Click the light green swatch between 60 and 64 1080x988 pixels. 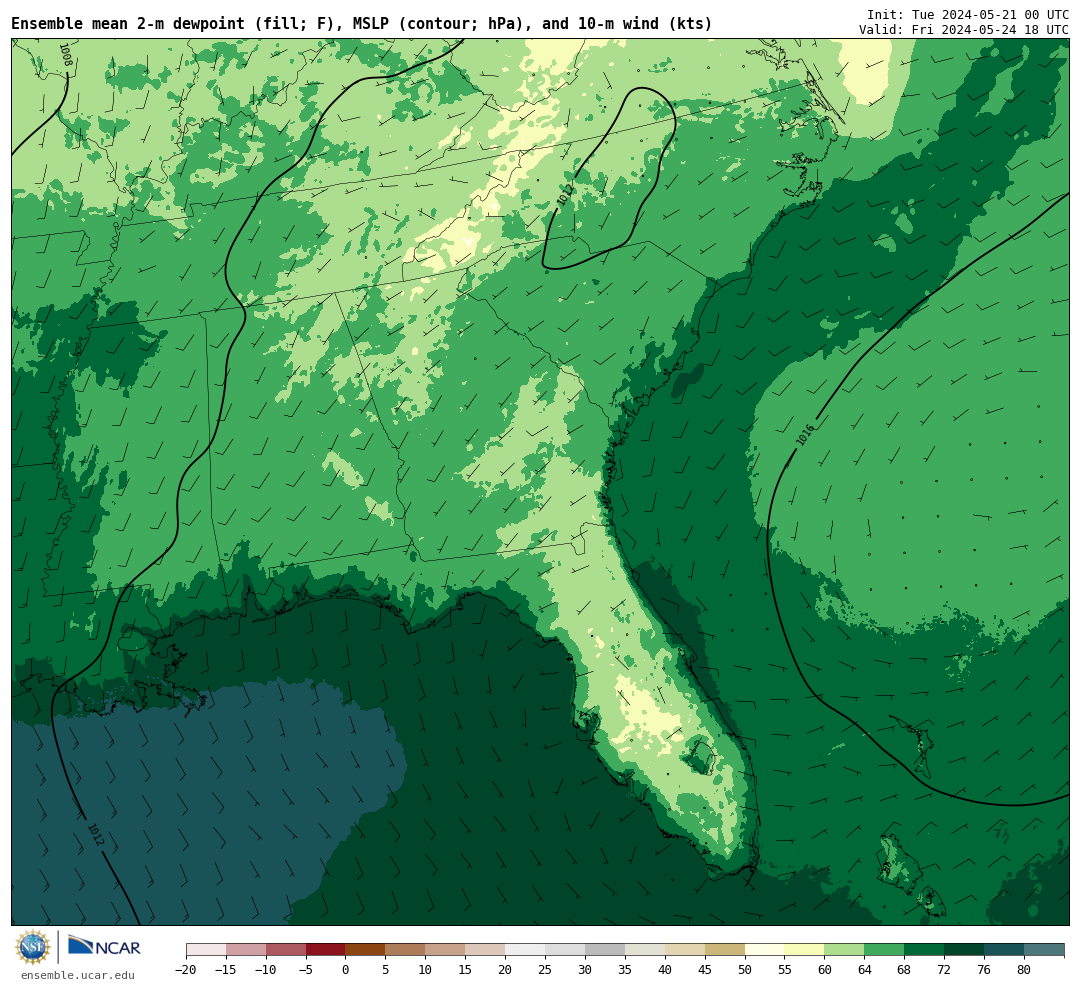click(844, 950)
